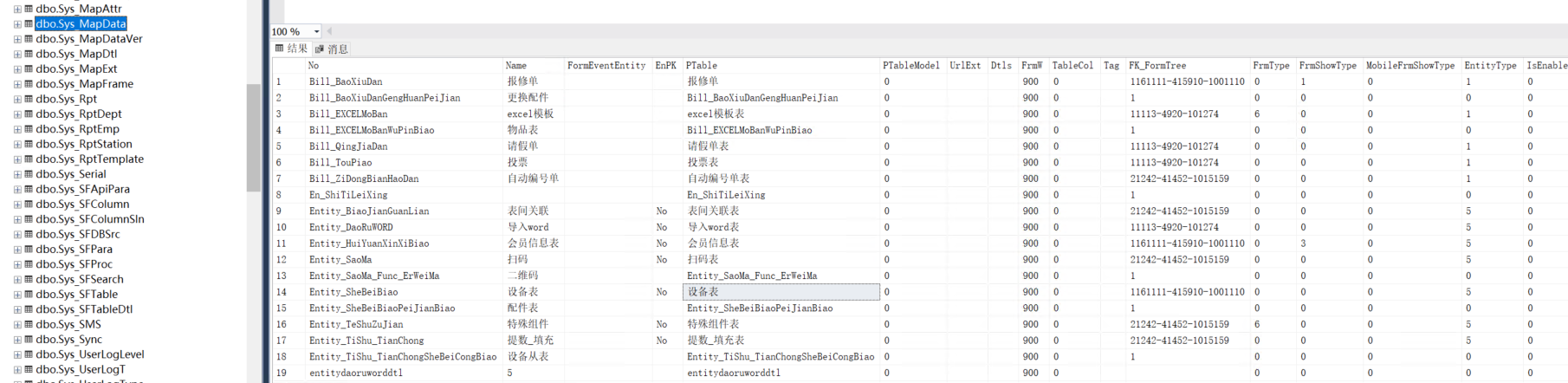
Task: Select cell Bill_QingJiaDan
Action: point(404,146)
